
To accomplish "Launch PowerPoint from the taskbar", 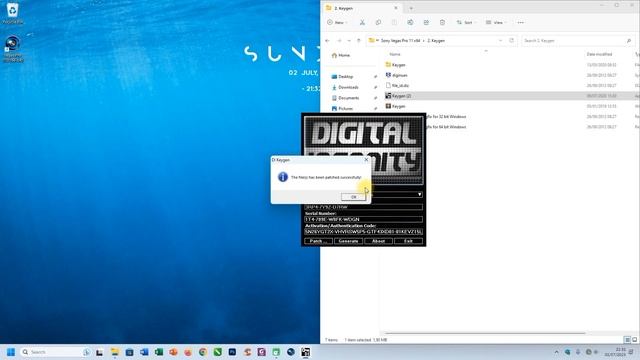I will (173, 352).
